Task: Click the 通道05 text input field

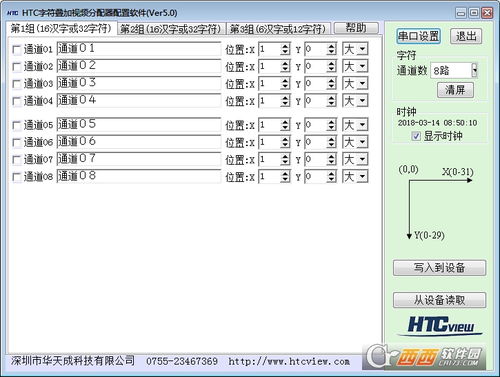Action: 139,125
